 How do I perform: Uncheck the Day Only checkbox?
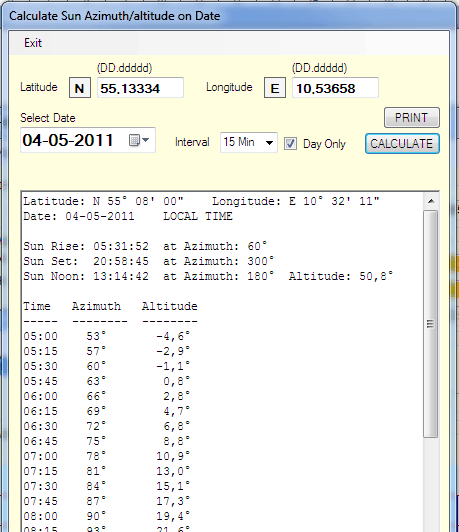point(290,144)
